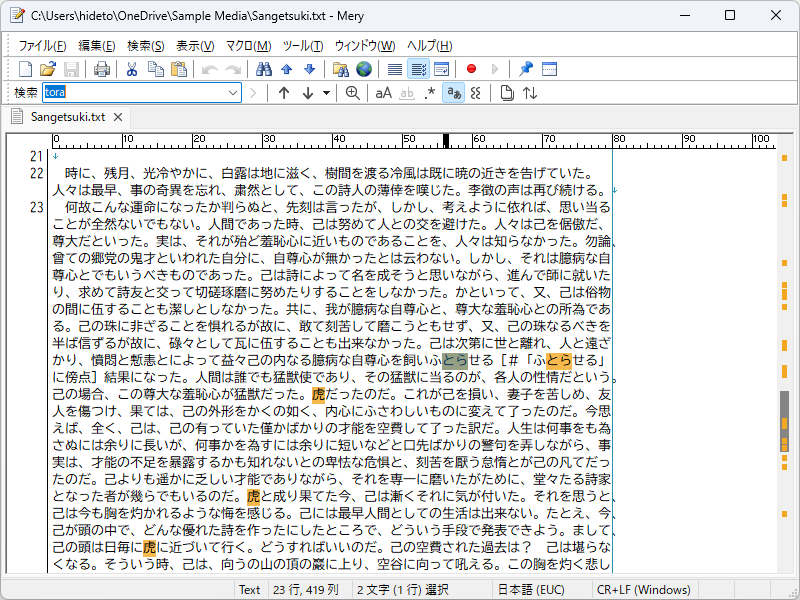This screenshot has height=600, width=800.
Task: Open the web browser globe icon
Action: (x=364, y=69)
